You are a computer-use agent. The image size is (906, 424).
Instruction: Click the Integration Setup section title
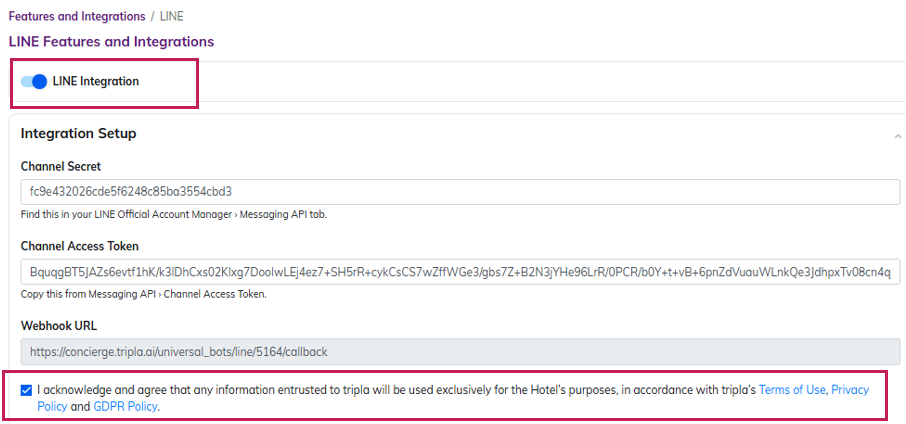point(78,134)
